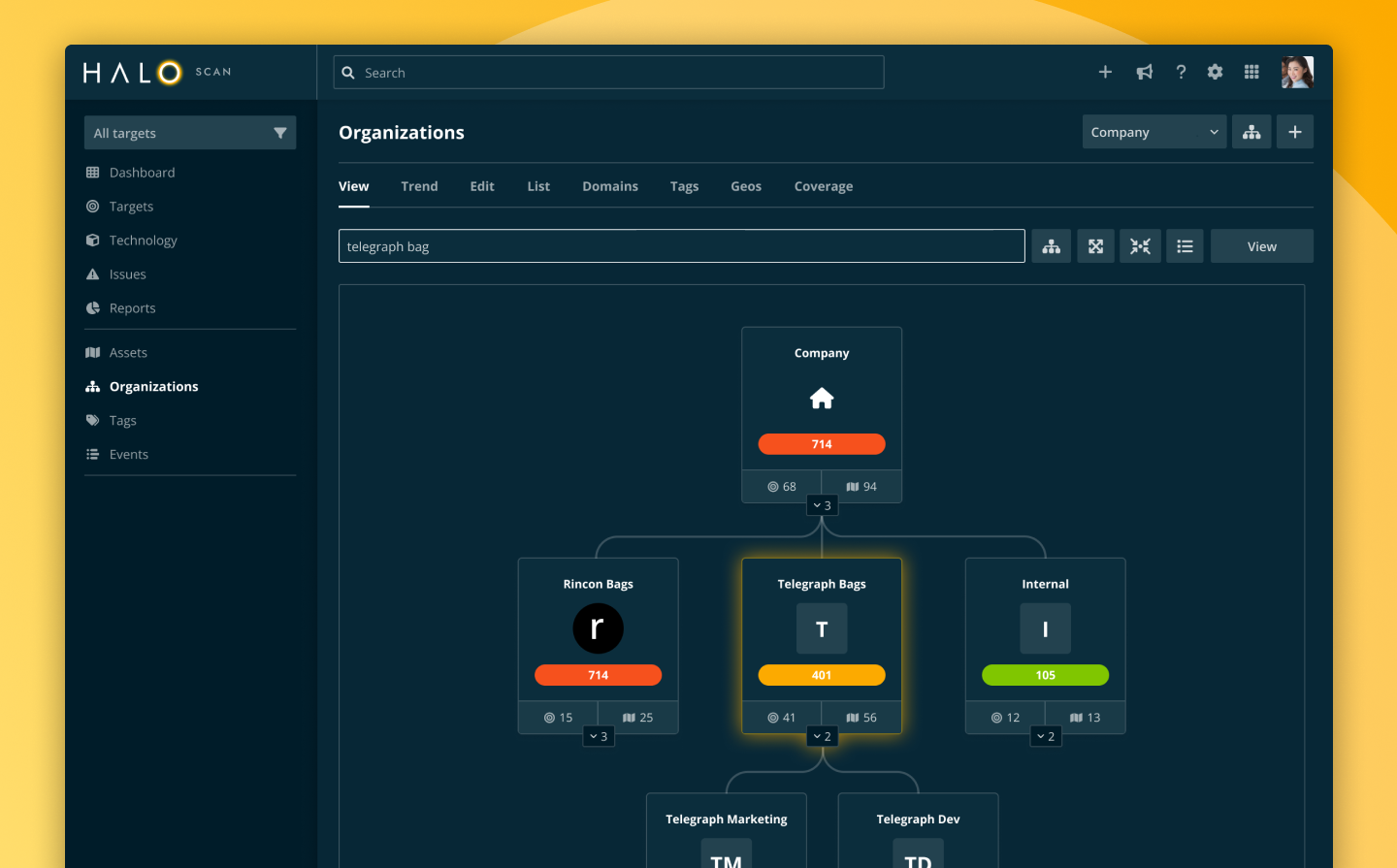
Task: Click Internal assets count 13
Action: click(x=1086, y=718)
